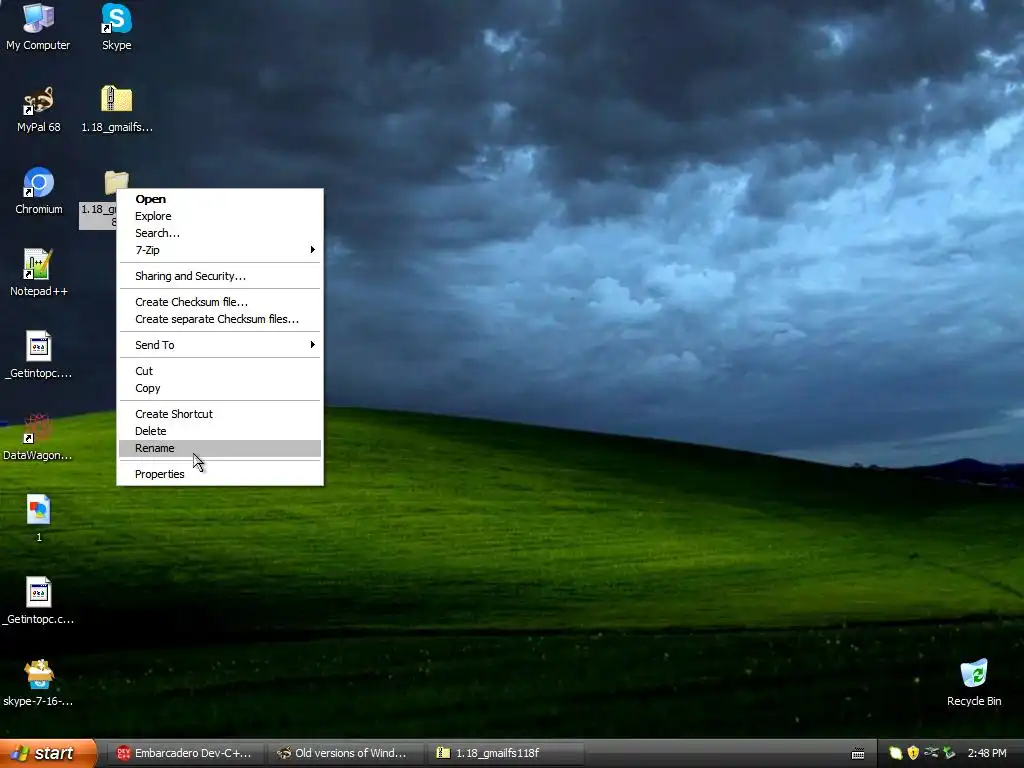Choose Search... in the context menu

219,233
